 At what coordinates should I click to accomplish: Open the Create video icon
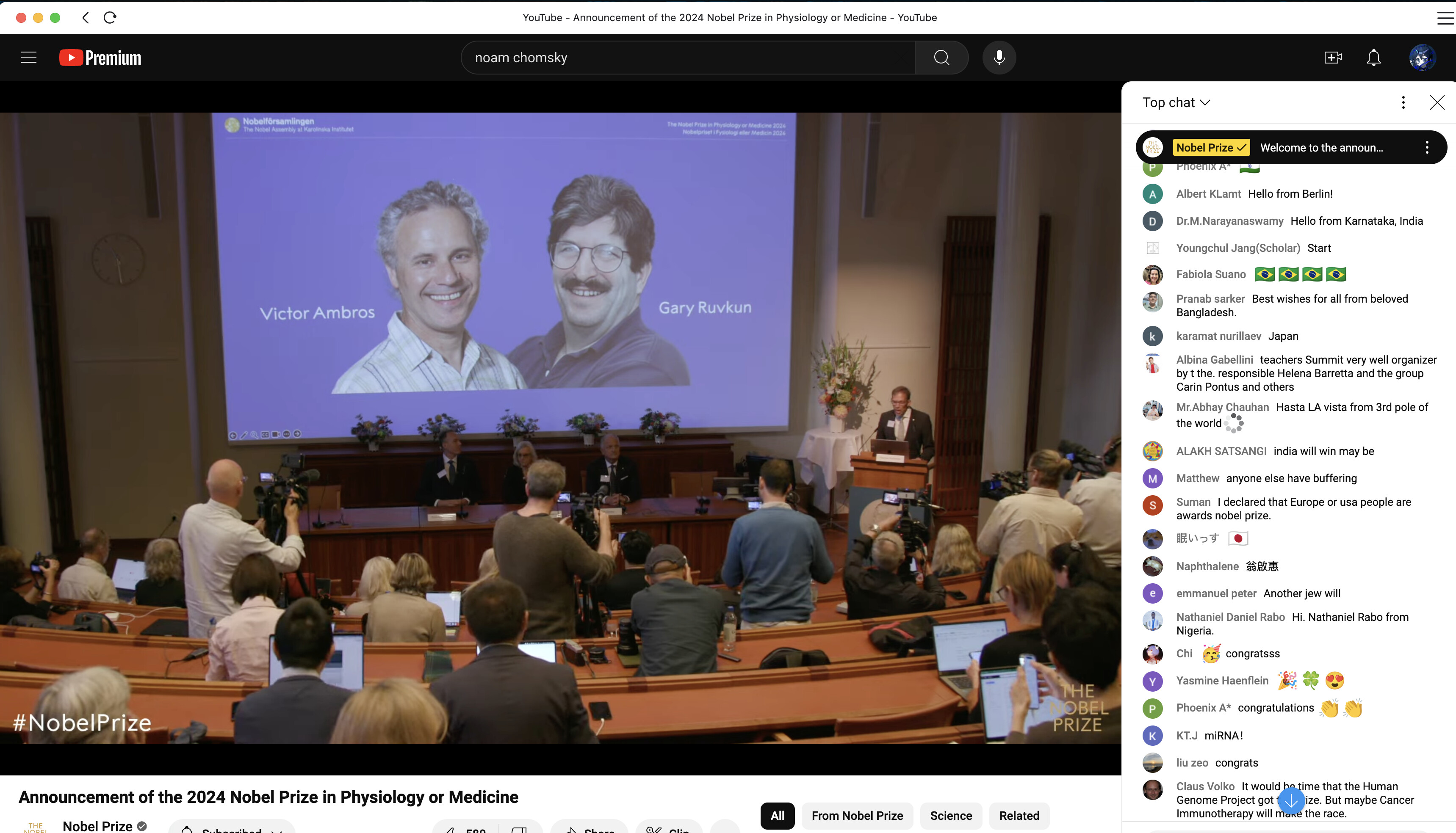point(1332,57)
